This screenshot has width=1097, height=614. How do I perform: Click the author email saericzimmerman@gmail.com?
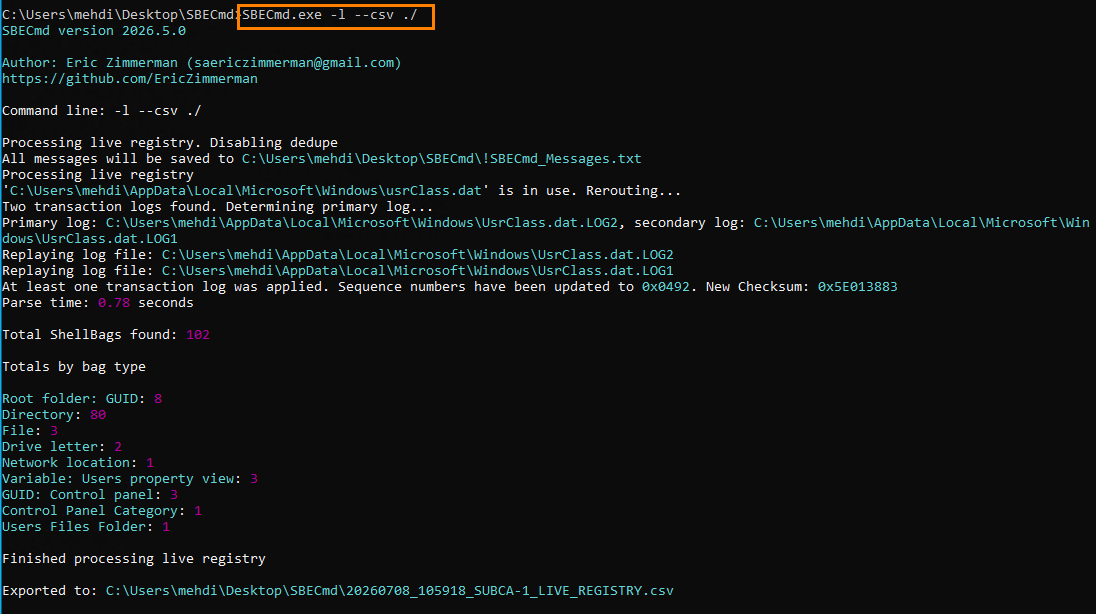[x=294, y=63]
